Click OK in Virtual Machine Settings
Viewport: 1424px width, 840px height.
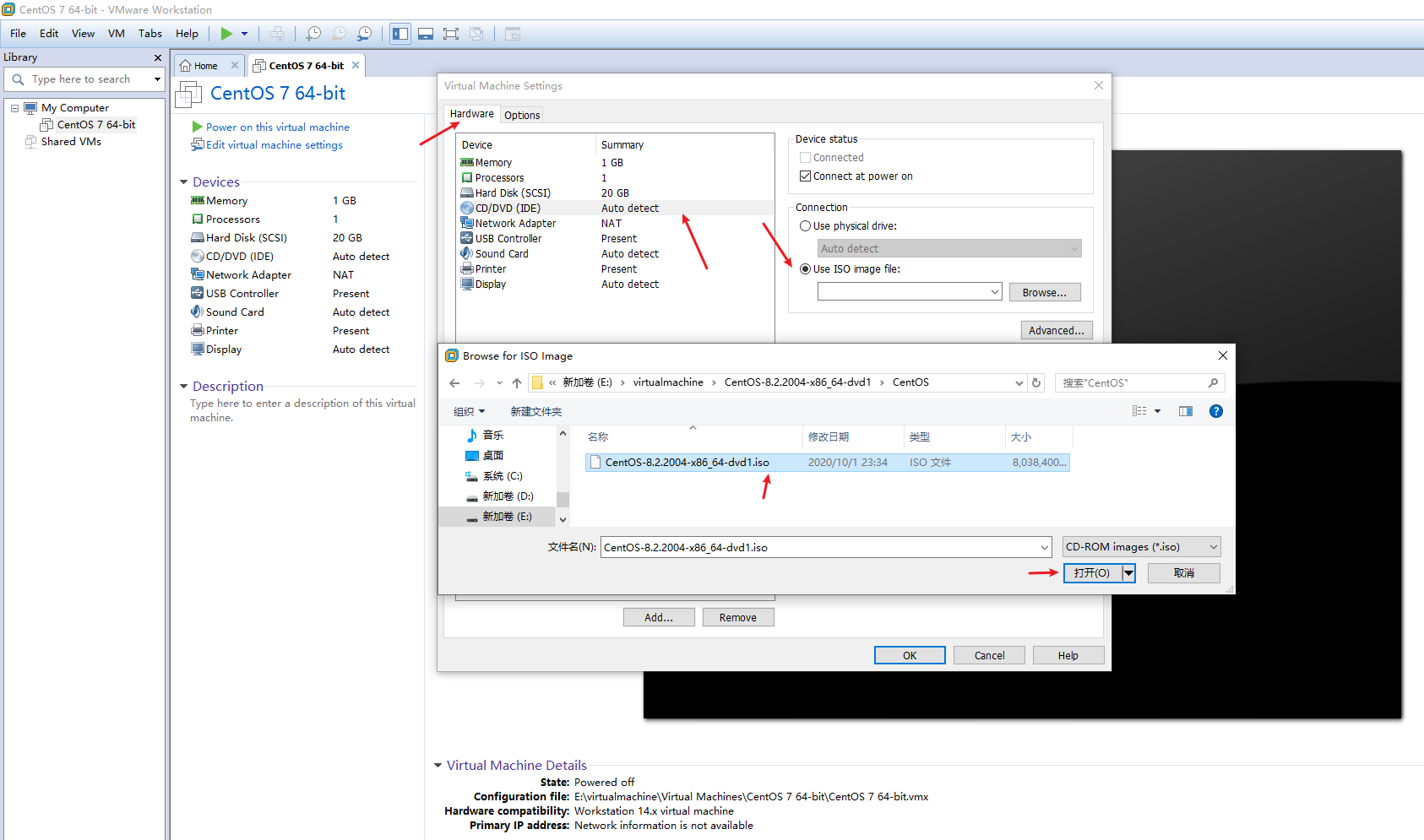pyautogui.click(x=910, y=655)
